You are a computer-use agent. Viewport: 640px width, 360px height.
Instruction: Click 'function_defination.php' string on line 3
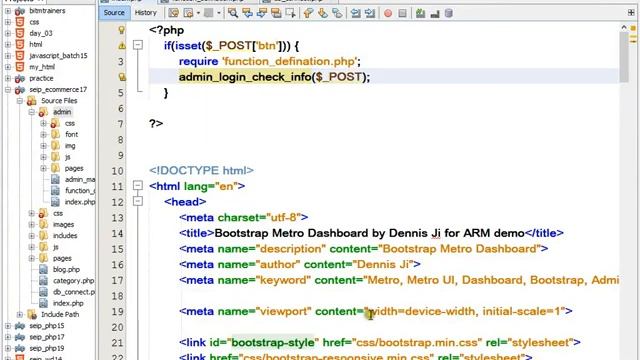click(290, 61)
